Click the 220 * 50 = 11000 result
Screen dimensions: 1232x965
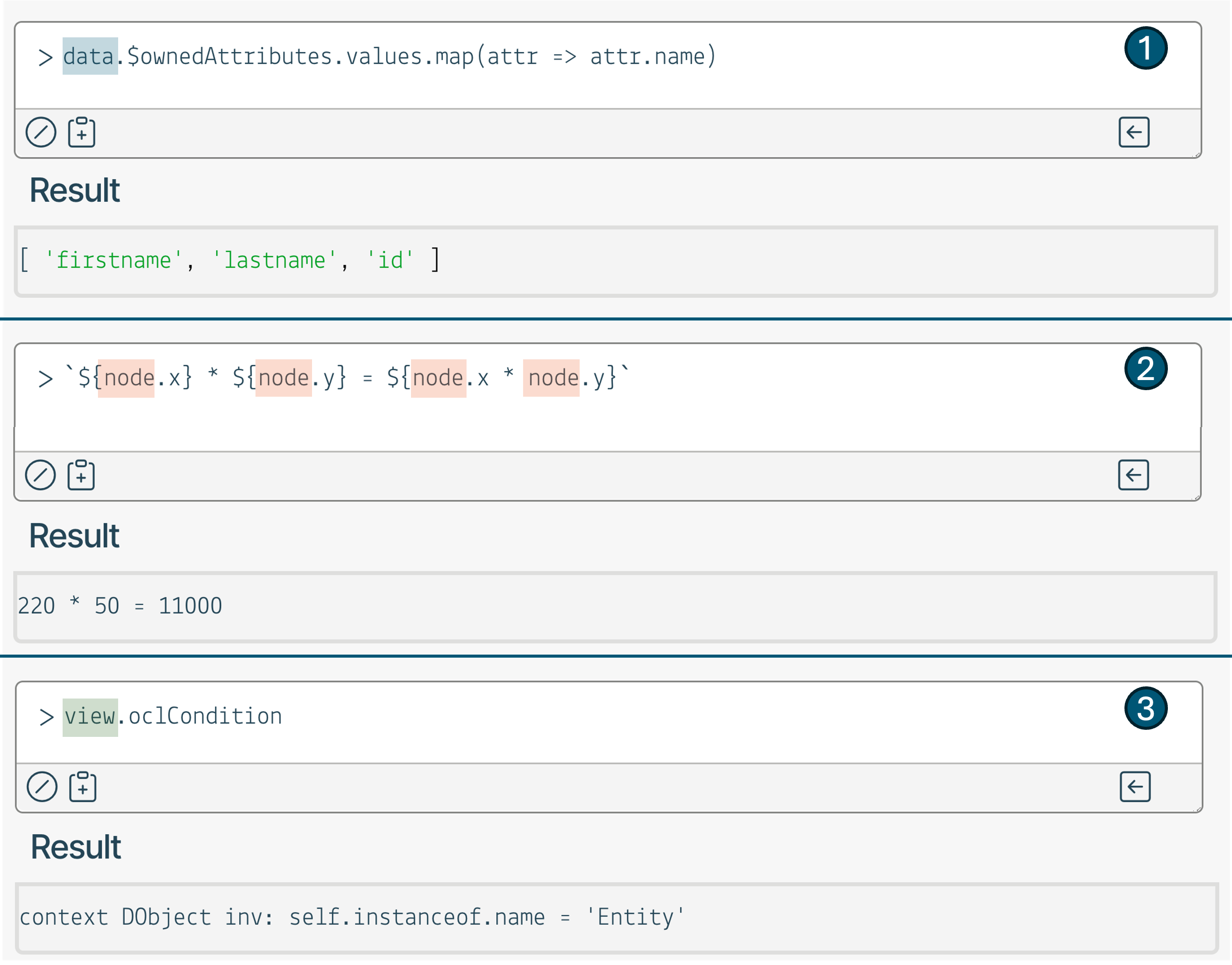pos(120,606)
